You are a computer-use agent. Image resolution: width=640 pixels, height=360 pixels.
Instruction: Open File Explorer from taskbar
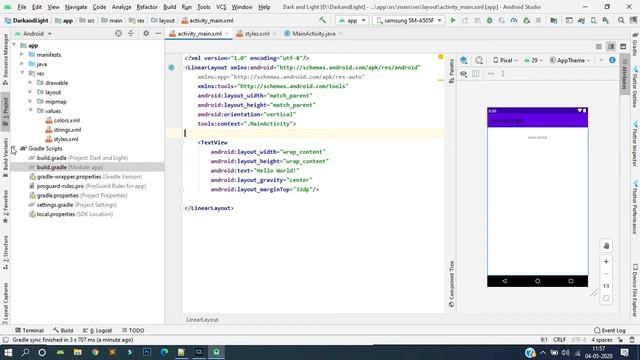coord(78,352)
